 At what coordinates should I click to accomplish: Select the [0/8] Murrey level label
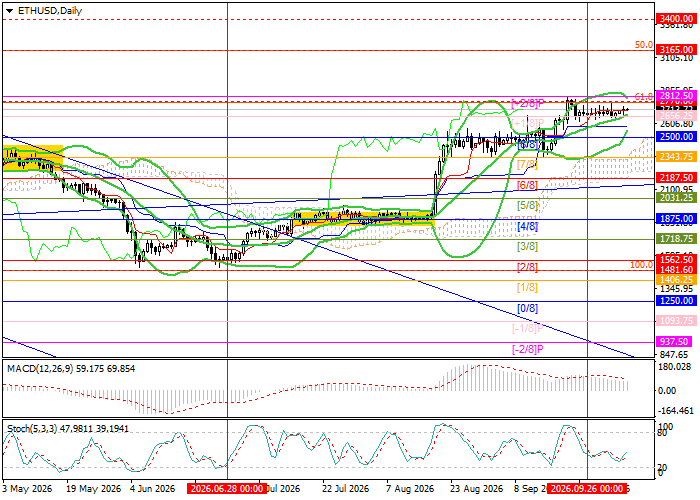tap(527, 308)
